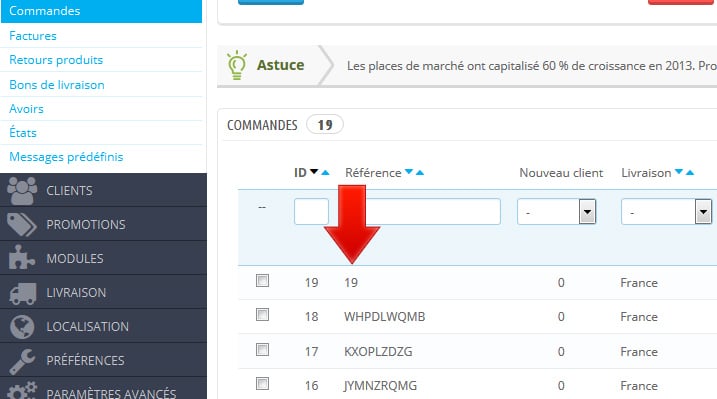Click the Préférences wrench icon
The height and width of the screenshot is (399, 717).
[21, 361]
